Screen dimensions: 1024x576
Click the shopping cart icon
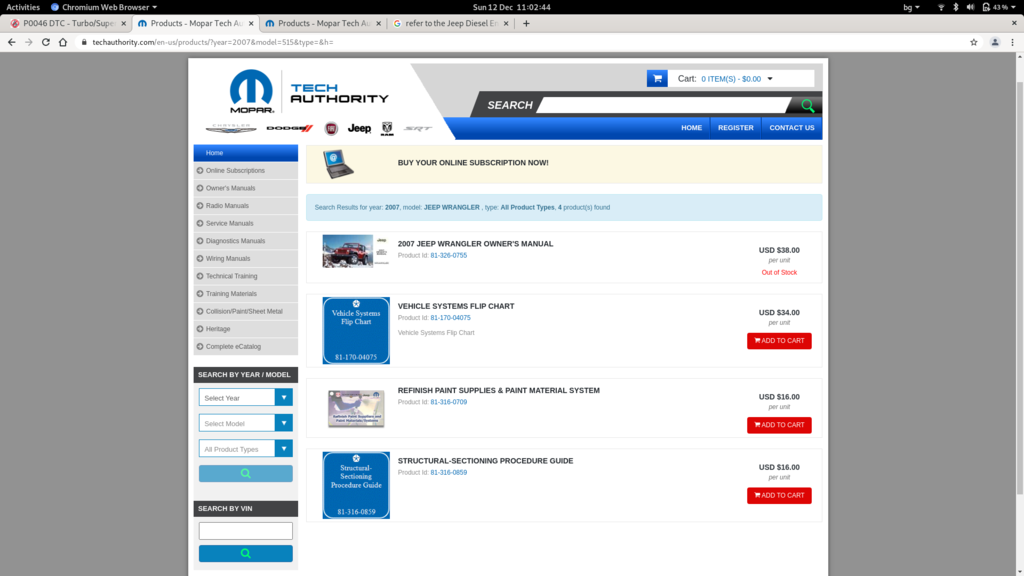657,76
